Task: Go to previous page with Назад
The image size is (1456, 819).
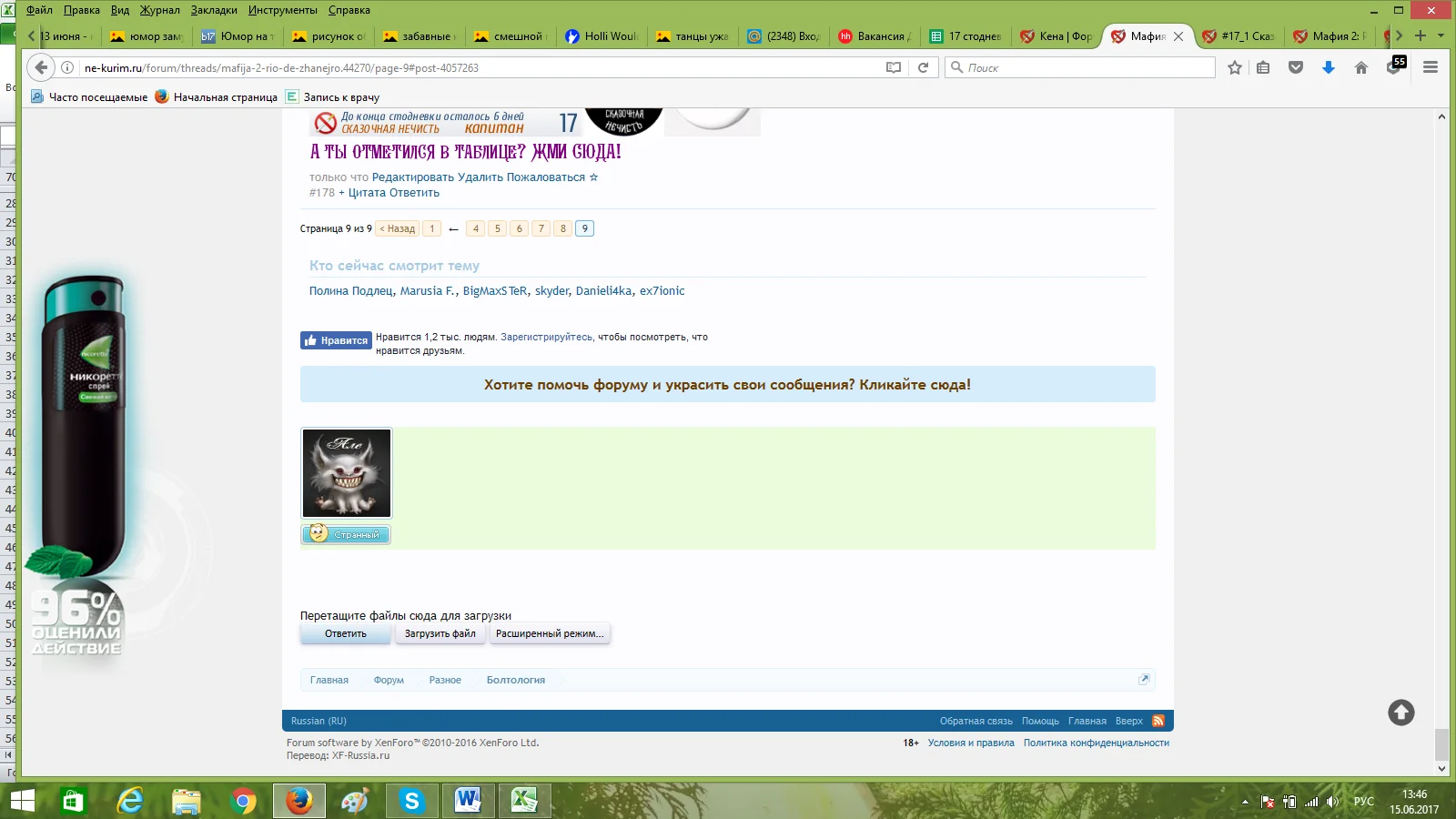Action: (398, 228)
